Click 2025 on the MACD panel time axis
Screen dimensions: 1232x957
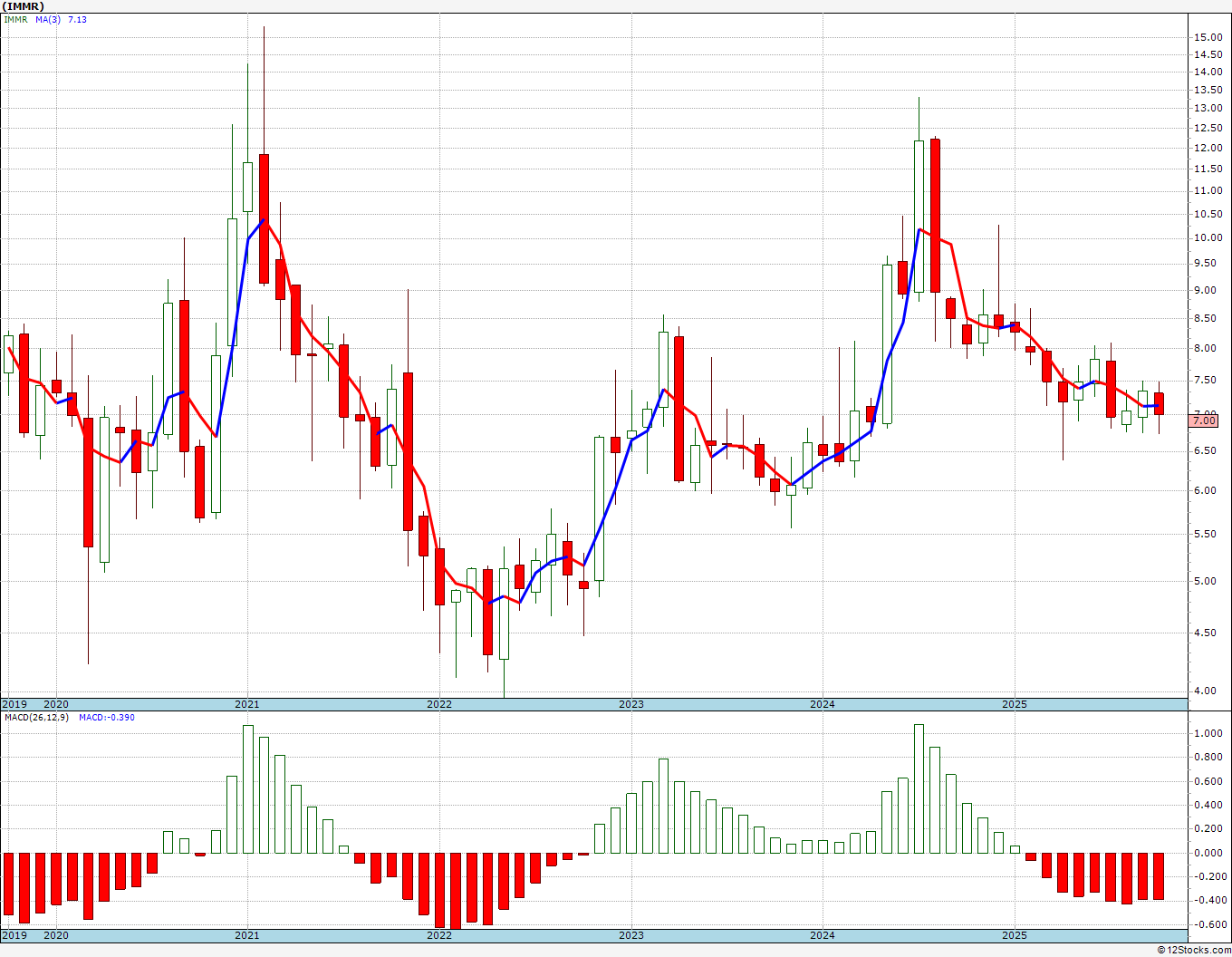[x=1015, y=935]
